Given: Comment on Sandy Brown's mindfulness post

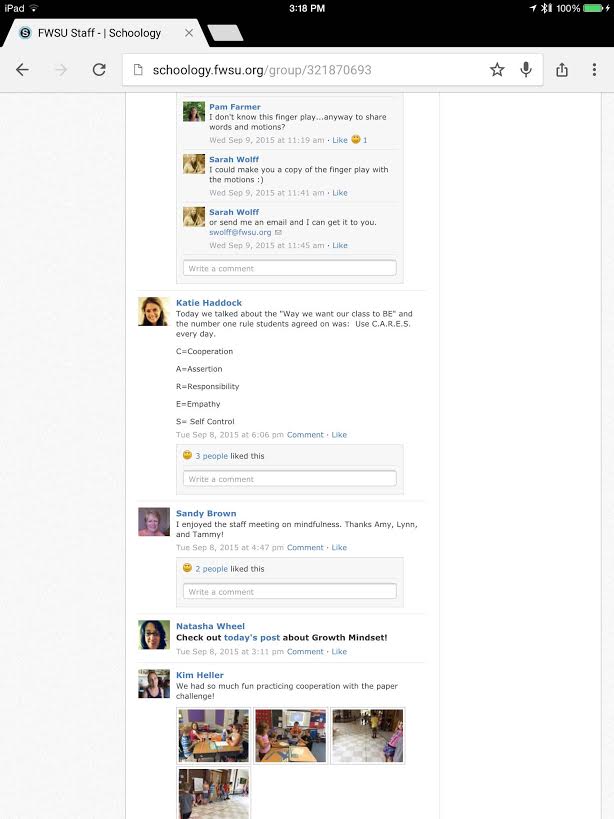Looking at the screenshot, I should coord(305,547).
